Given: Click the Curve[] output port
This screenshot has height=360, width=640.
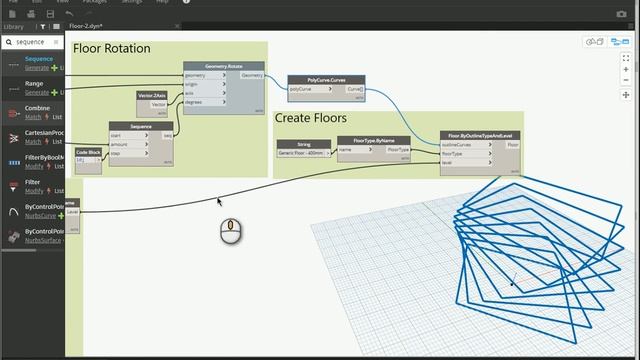Looking at the screenshot, I should click(355, 89).
